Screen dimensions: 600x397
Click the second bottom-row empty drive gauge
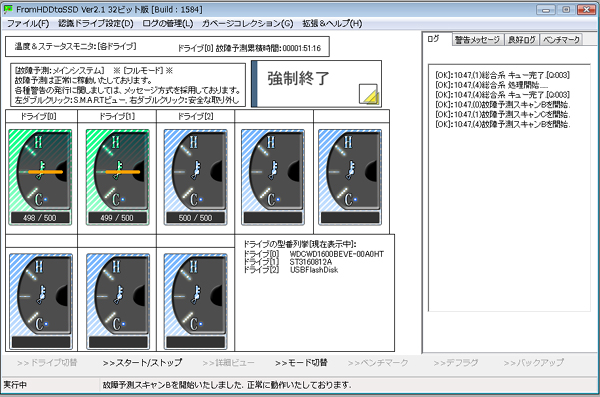118,301
